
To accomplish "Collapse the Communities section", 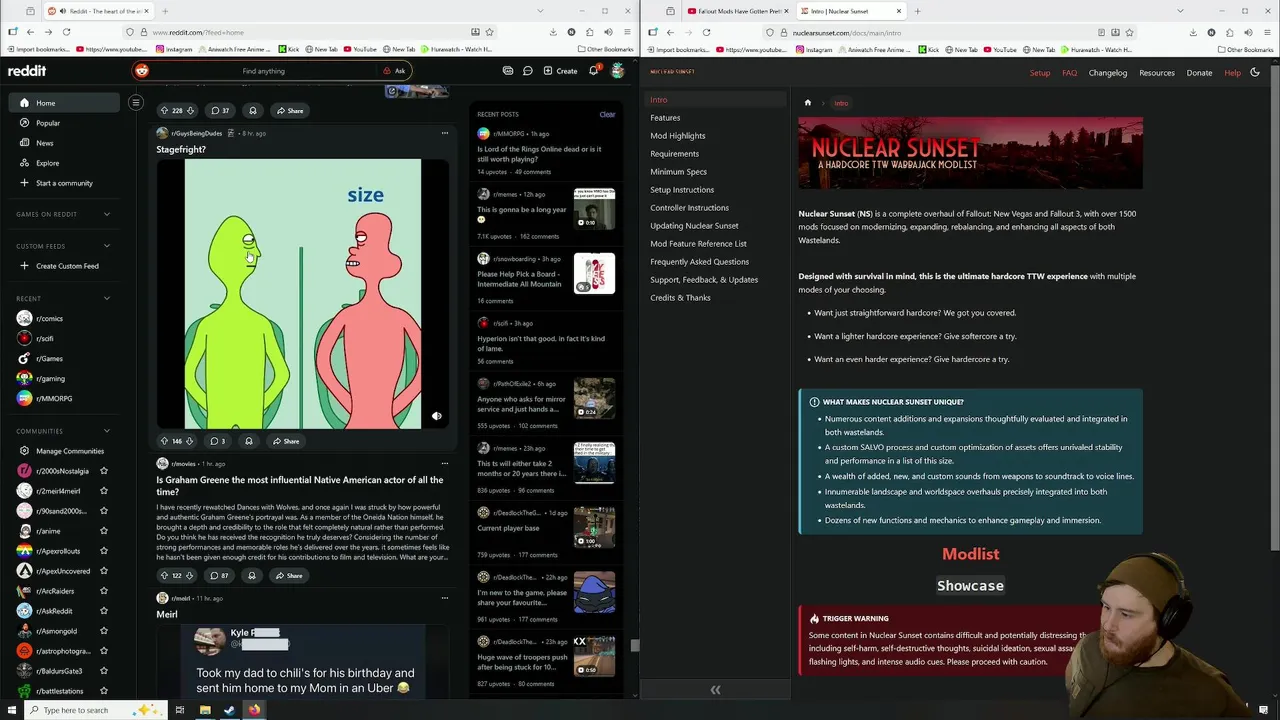I will point(107,431).
